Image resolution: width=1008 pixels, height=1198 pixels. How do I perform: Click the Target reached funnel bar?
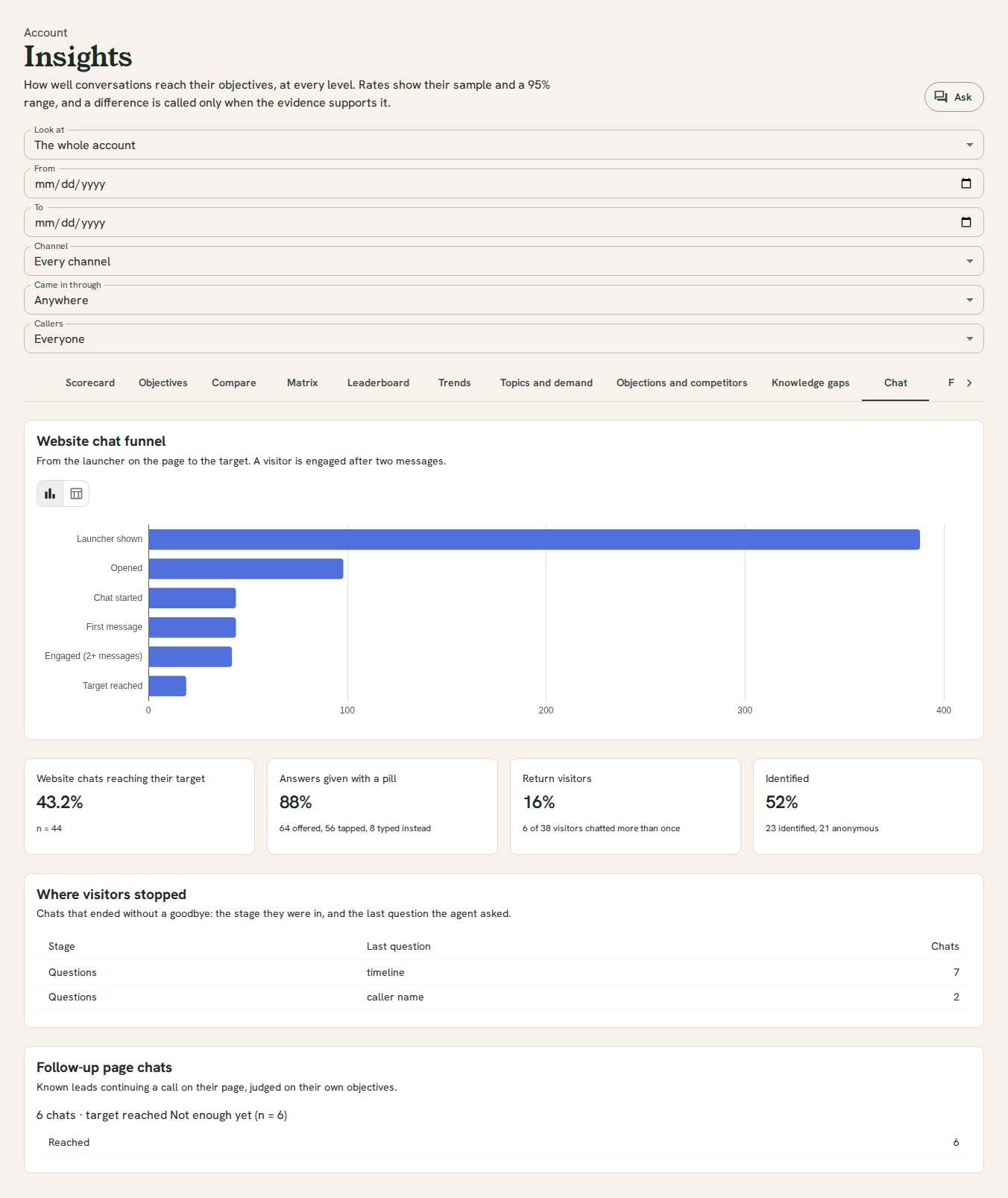167,686
